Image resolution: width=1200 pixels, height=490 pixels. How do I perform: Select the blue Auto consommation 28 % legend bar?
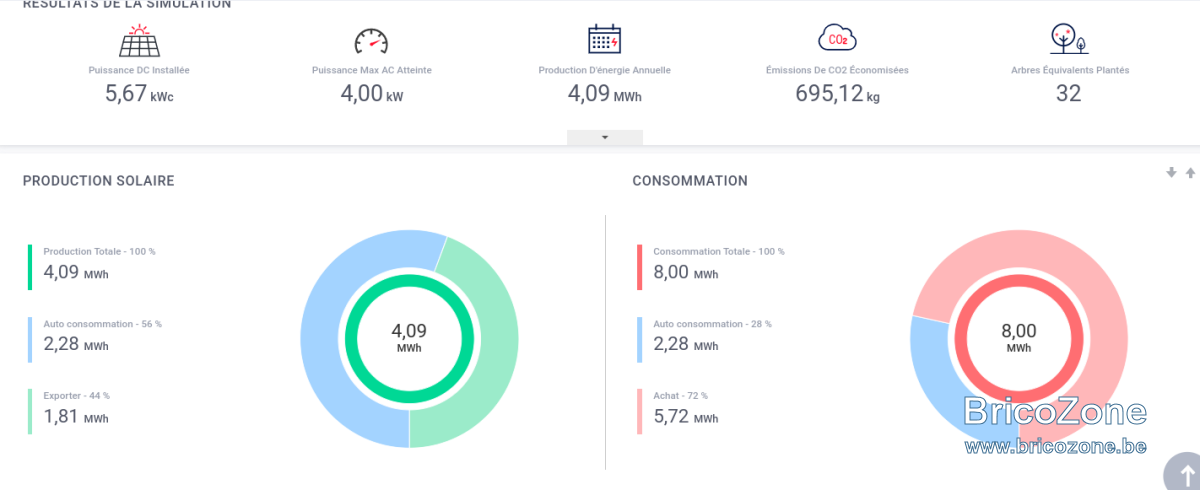(639, 339)
